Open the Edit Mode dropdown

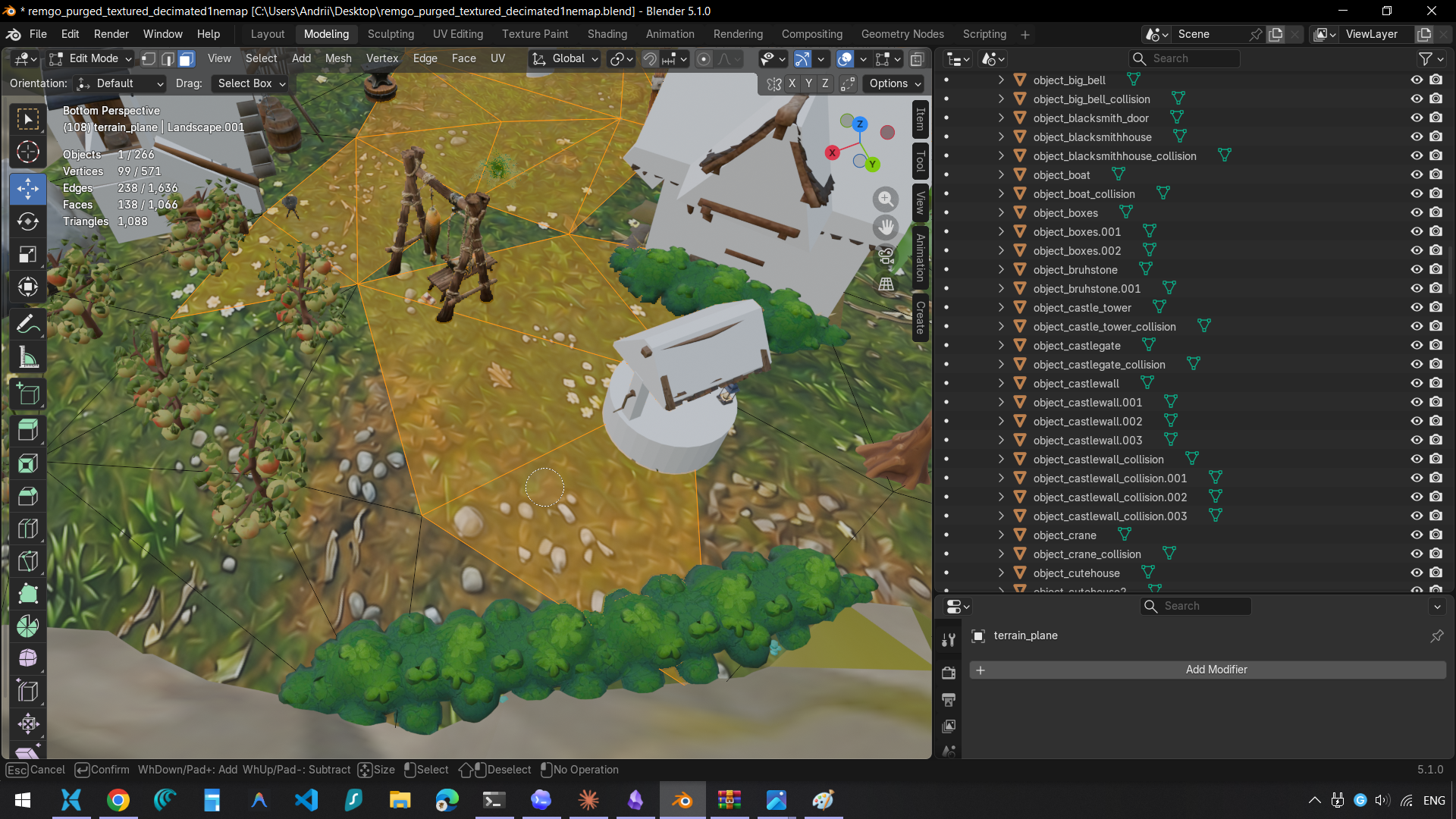[90, 58]
